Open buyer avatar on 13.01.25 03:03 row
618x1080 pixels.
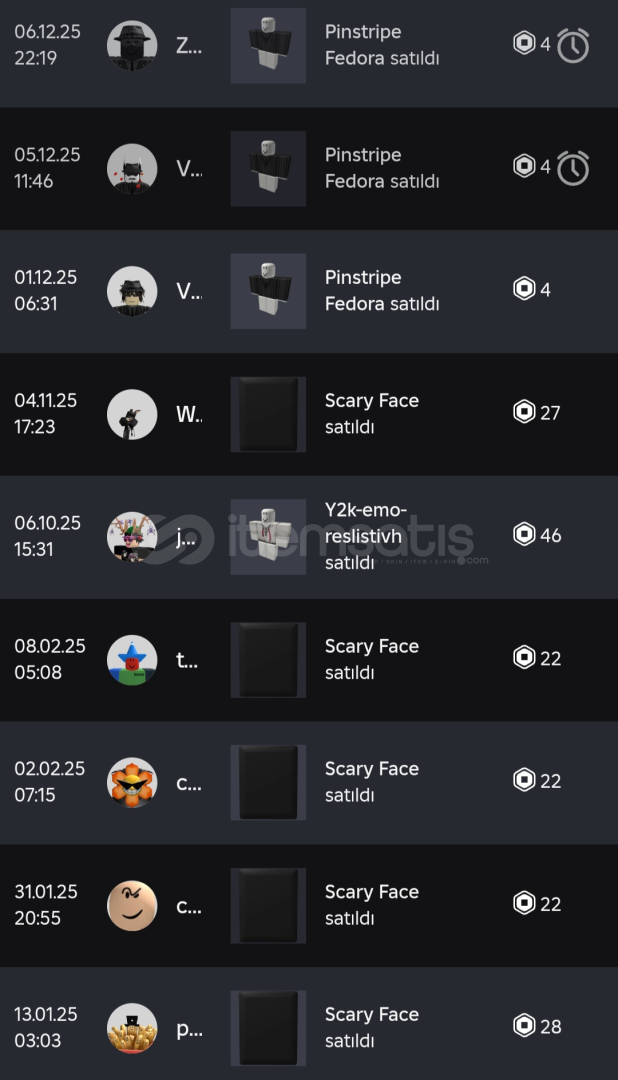coord(132,1028)
